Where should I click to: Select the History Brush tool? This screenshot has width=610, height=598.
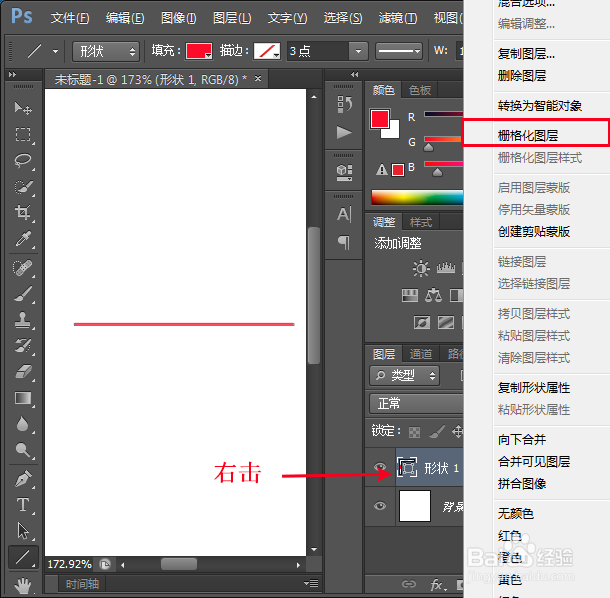point(23,346)
